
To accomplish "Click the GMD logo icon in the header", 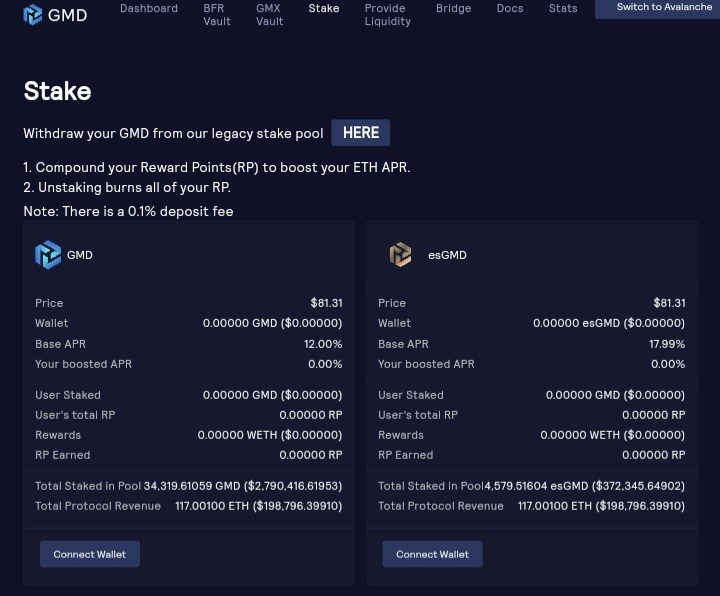I will tap(33, 15).
